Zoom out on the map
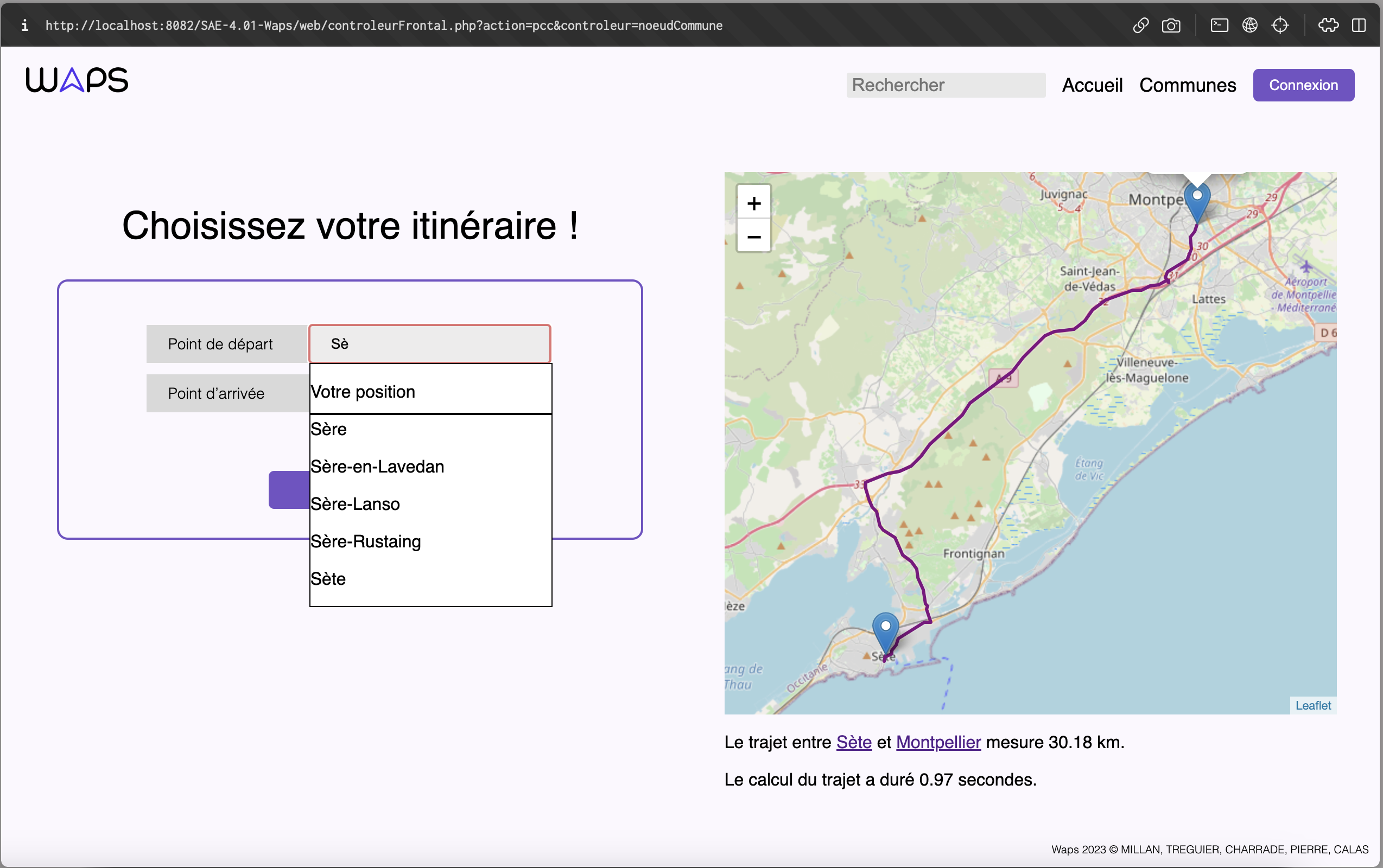The width and height of the screenshot is (1383, 868). pyautogui.click(x=753, y=236)
